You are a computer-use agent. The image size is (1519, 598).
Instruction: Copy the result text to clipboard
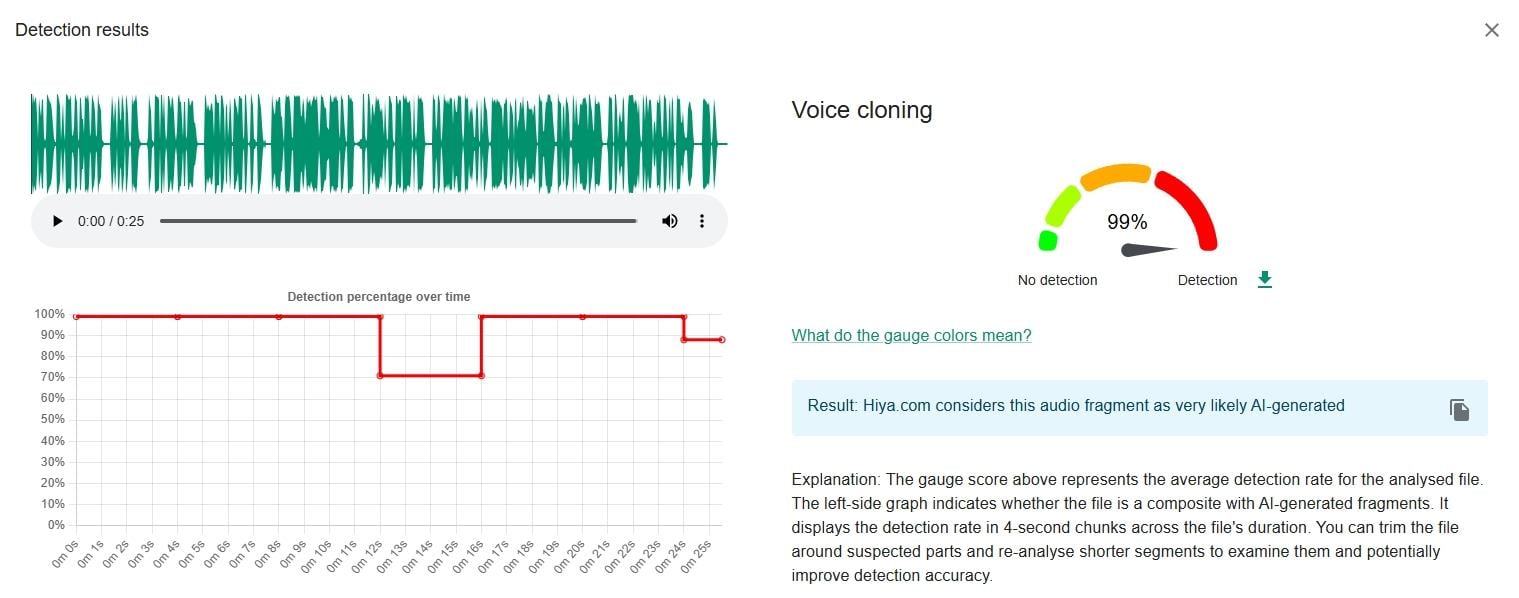click(1459, 409)
